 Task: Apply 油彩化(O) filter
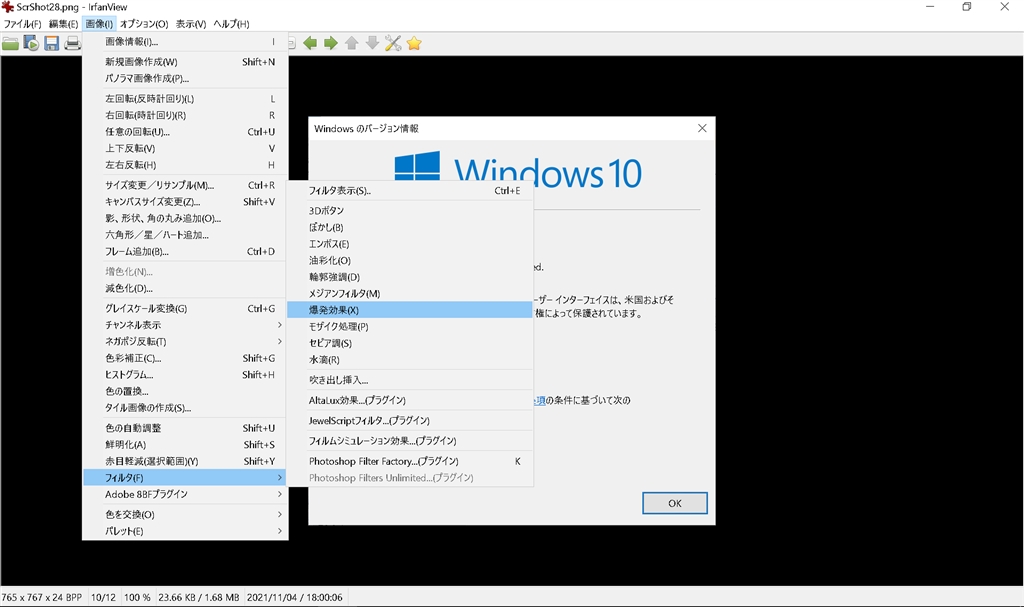tap(410, 261)
